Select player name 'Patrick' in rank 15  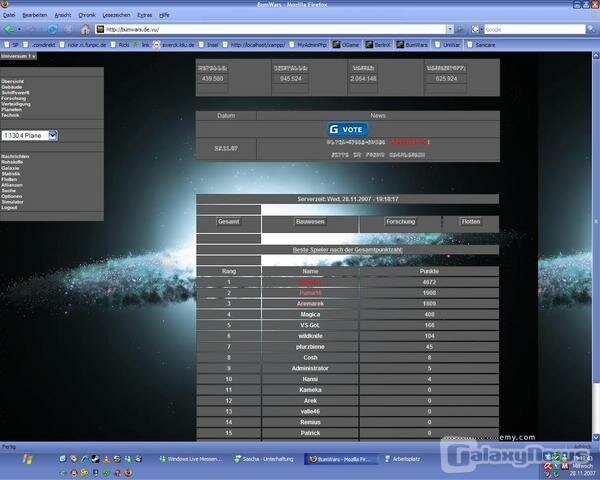[x=310, y=433]
